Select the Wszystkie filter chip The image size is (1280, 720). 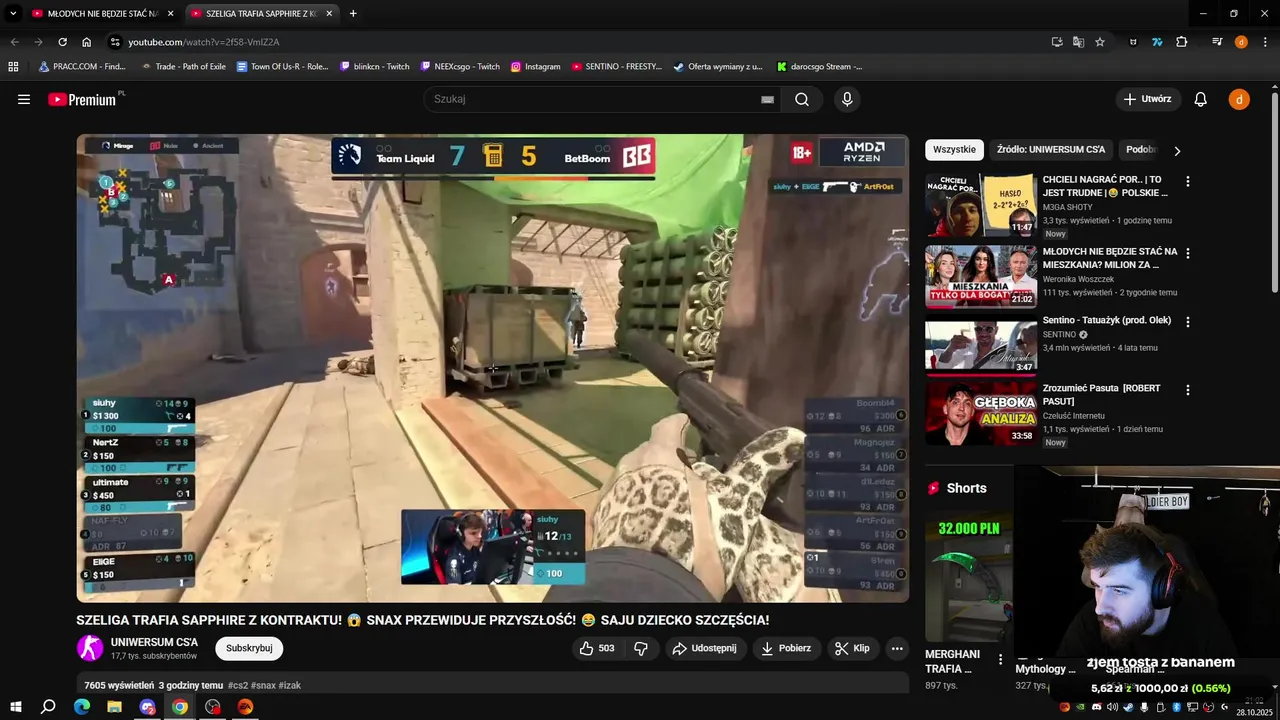[954, 150]
